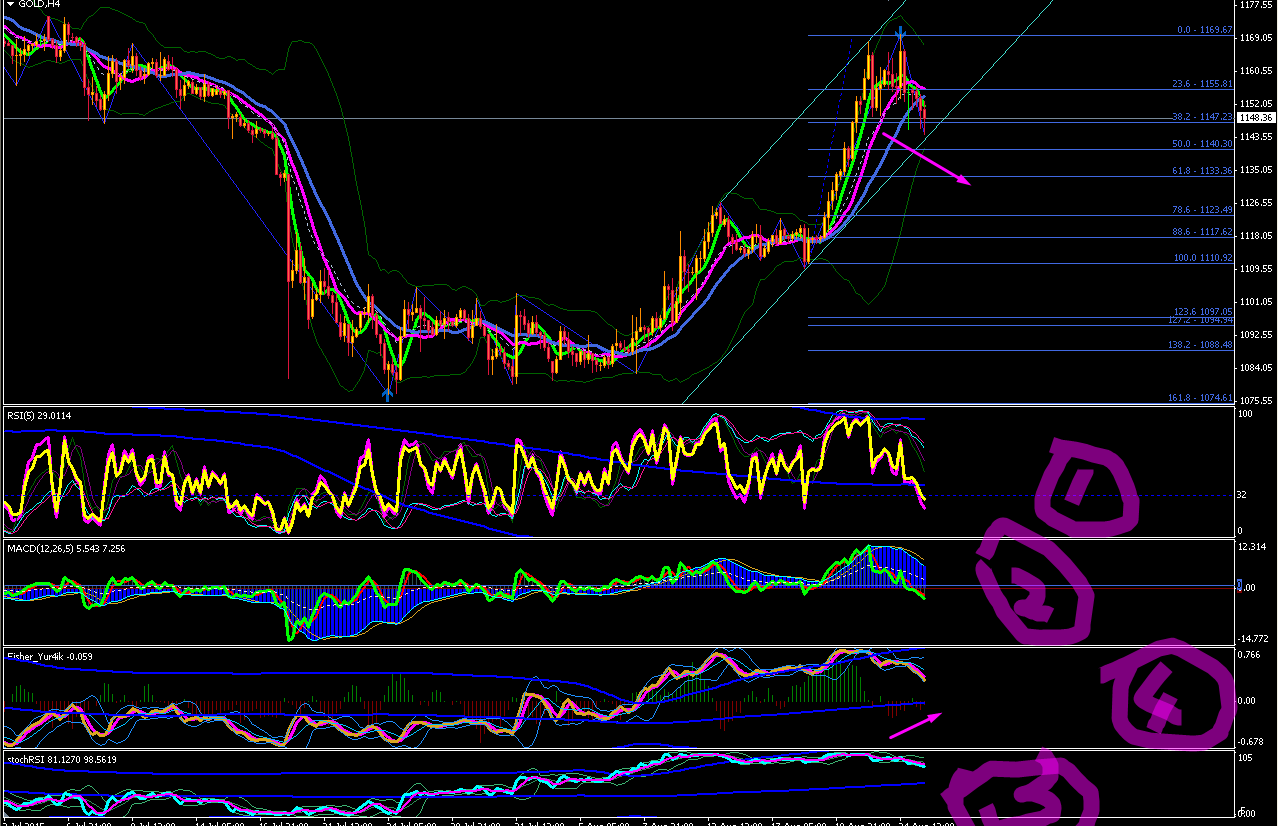The image size is (1278, 826).
Task: Open the small triangle menu beside GOLD,H4
Action: click(10, 4)
